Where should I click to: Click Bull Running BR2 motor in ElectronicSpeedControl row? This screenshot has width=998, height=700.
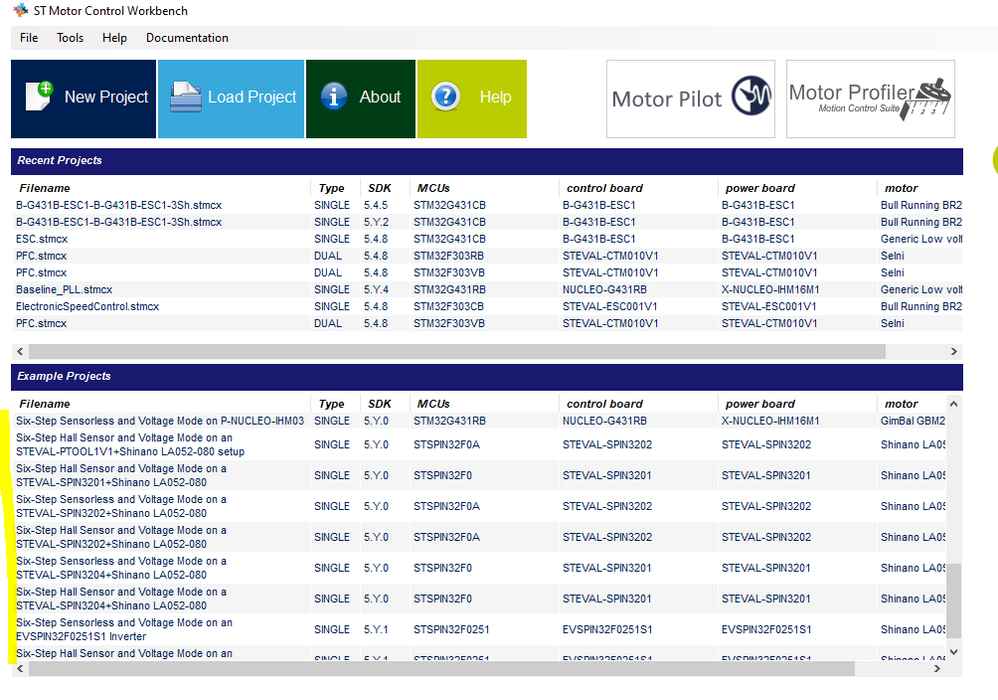(921, 307)
